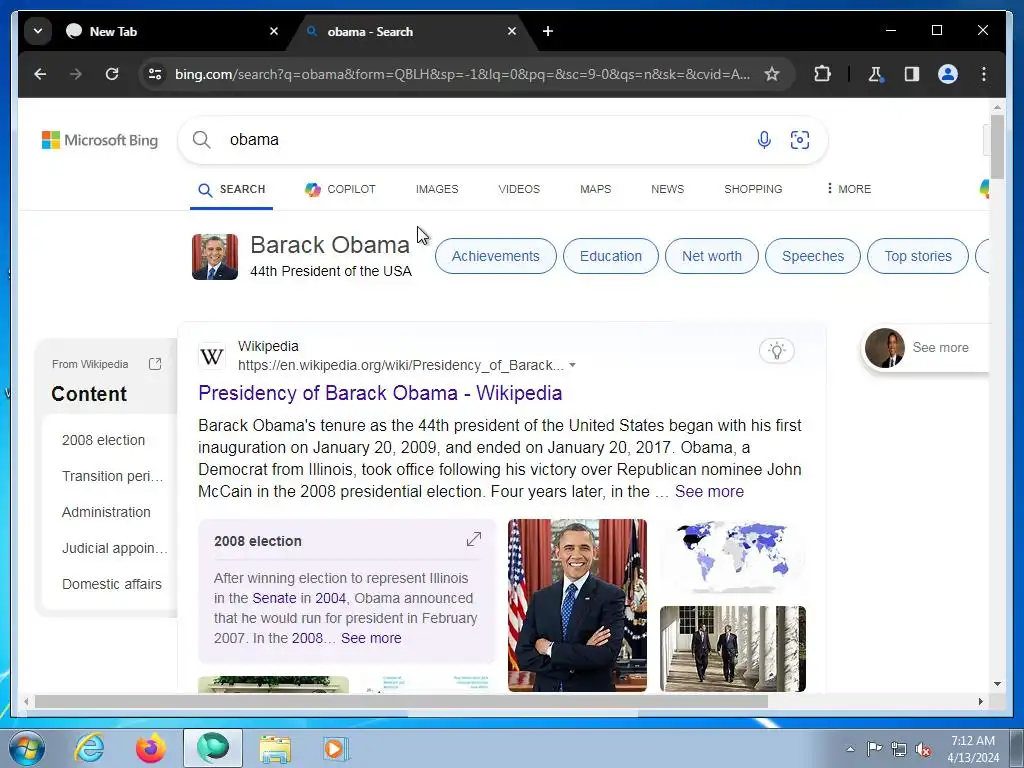The height and width of the screenshot is (768, 1024).
Task: Close the obama - Search tab
Action: pyautogui.click(x=512, y=31)
